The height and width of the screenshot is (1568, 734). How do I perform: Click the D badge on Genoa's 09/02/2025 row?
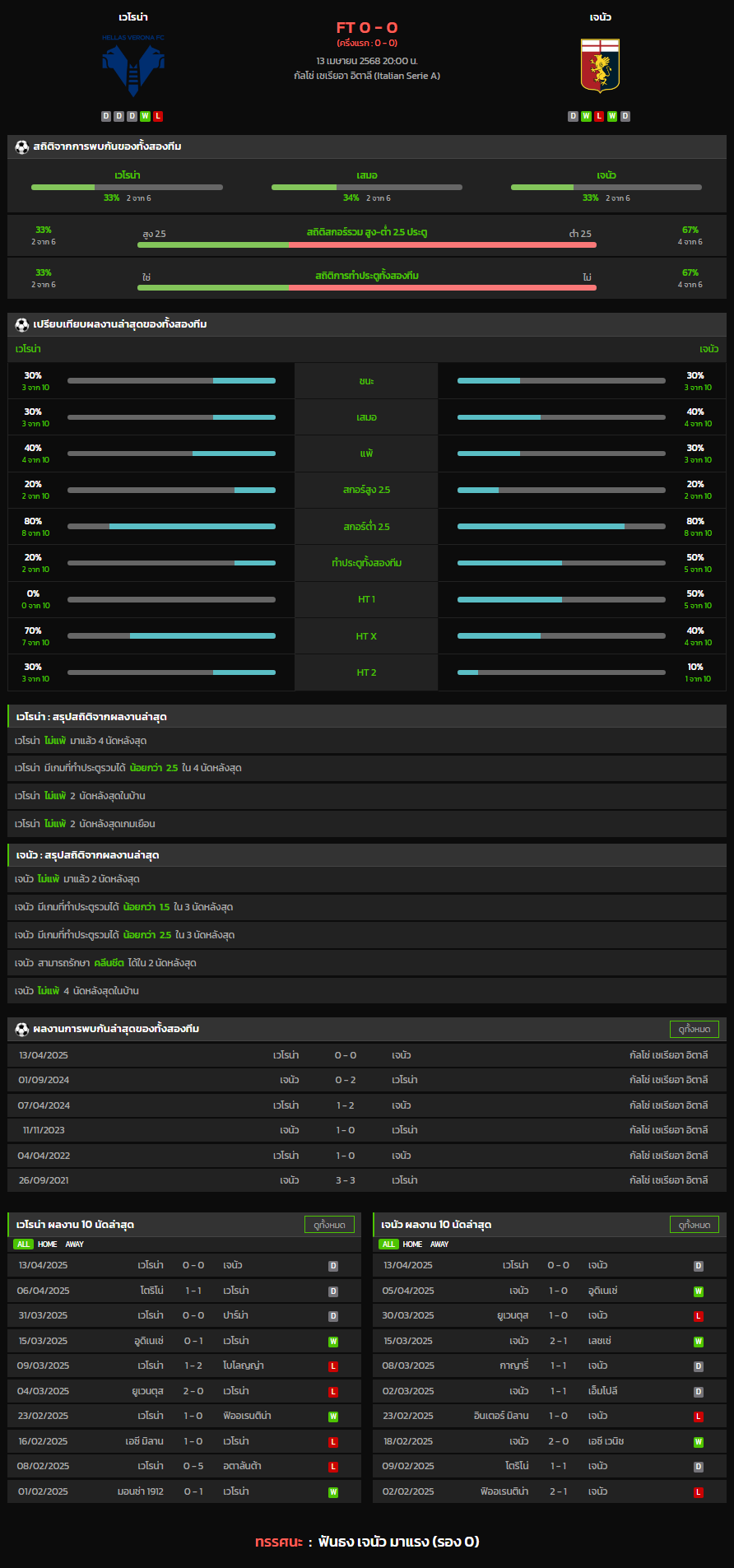click(x=699, y=1467)
